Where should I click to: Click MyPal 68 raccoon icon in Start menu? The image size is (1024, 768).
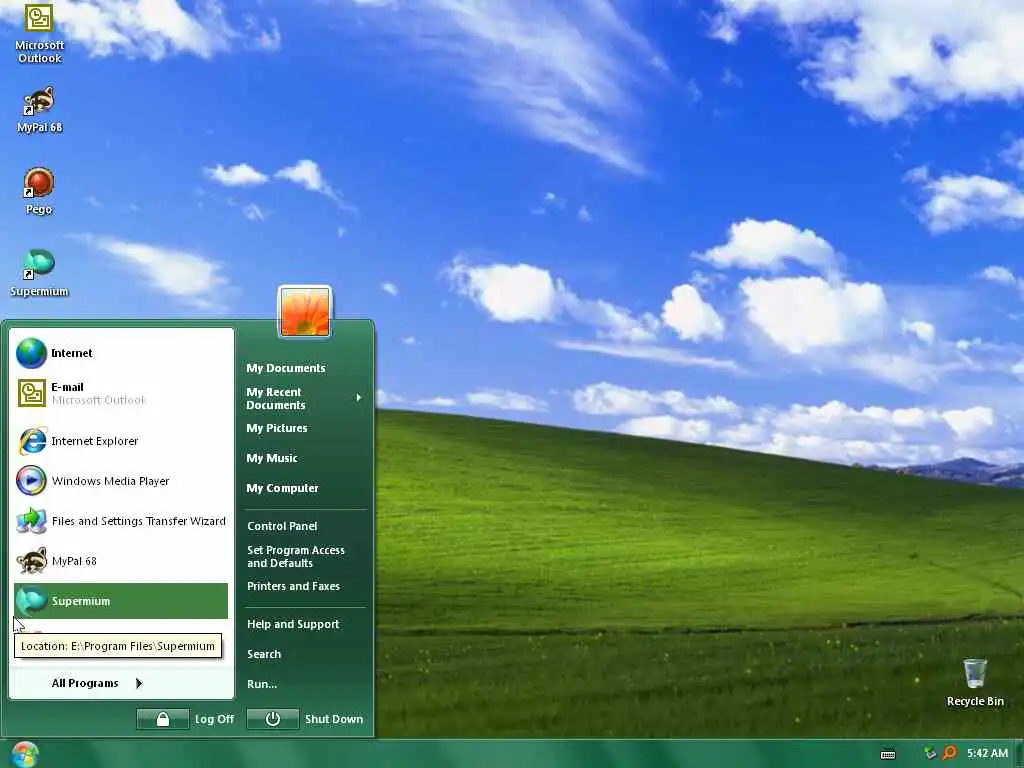[31, 560]
